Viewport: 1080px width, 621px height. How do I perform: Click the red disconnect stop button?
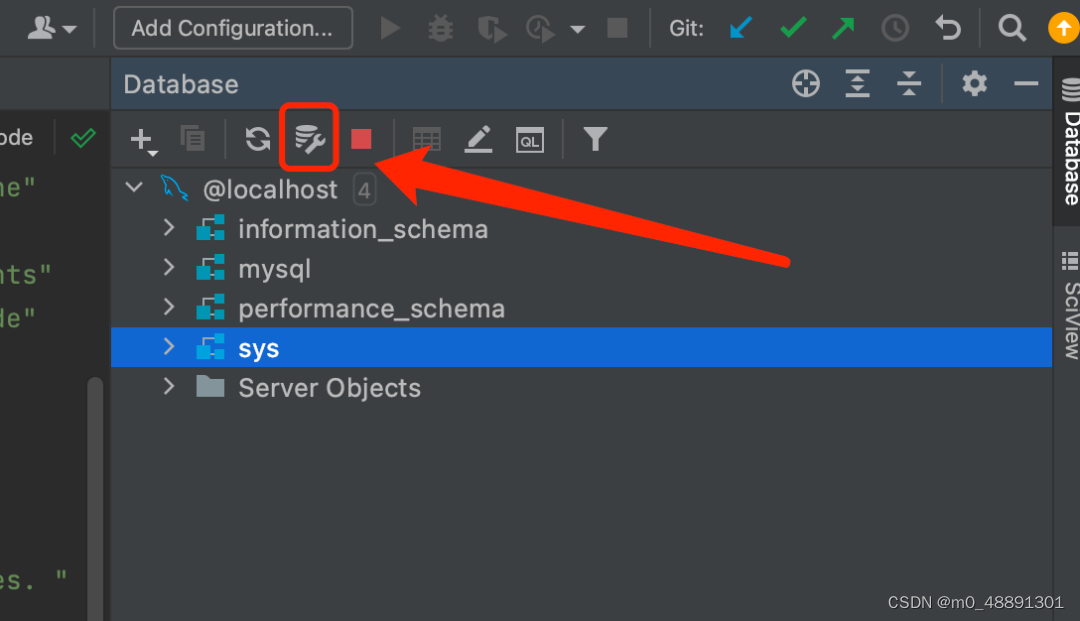pos(361,139)
